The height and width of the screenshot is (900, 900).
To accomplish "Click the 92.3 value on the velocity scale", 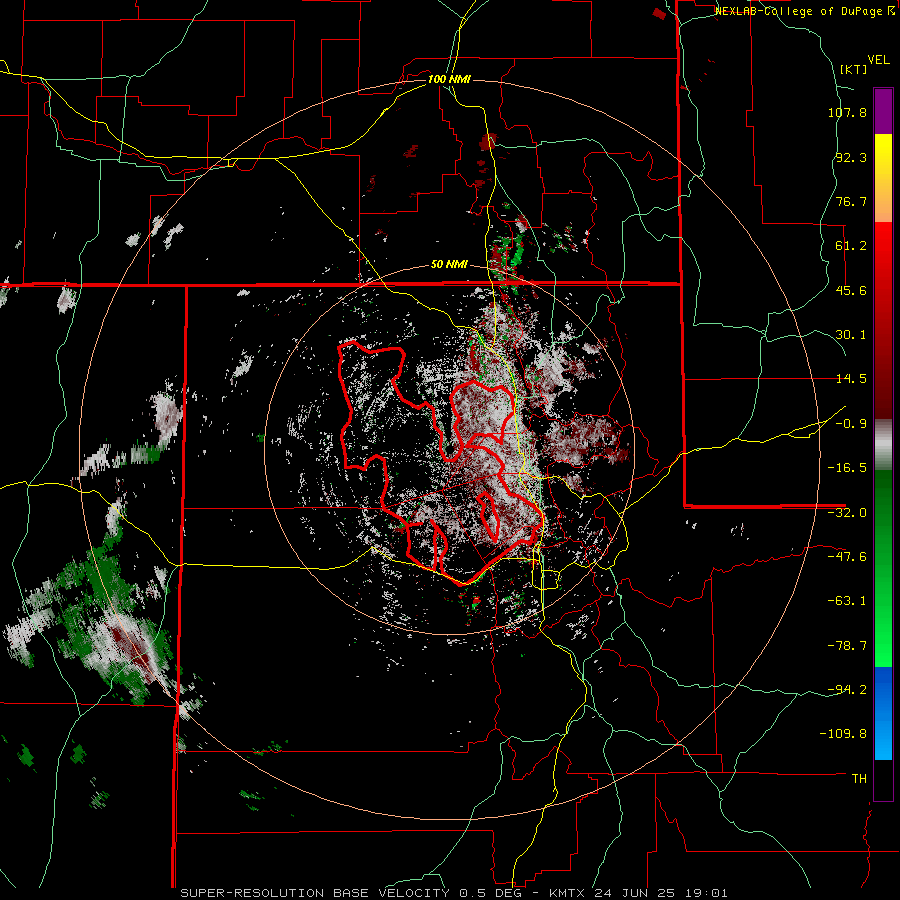I will click(x=851, y=157).
